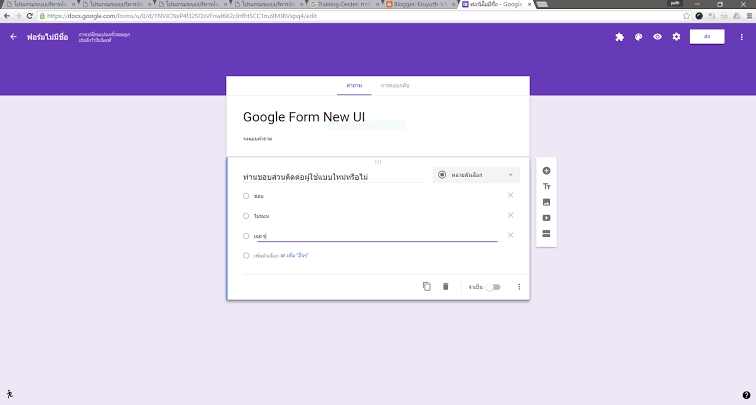Open the Chrome hamburger menu
756x405 pixels.
749,16
